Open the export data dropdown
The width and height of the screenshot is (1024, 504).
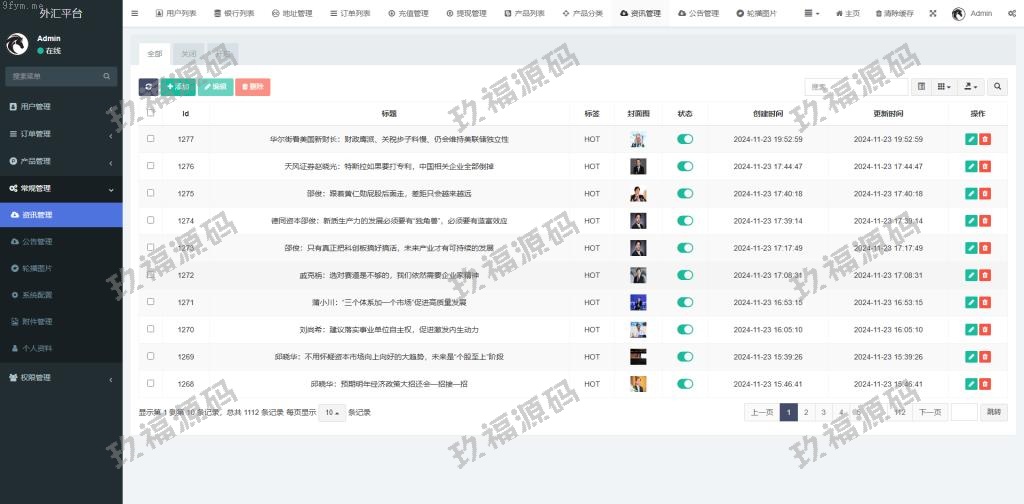click(x=971, y=87)
